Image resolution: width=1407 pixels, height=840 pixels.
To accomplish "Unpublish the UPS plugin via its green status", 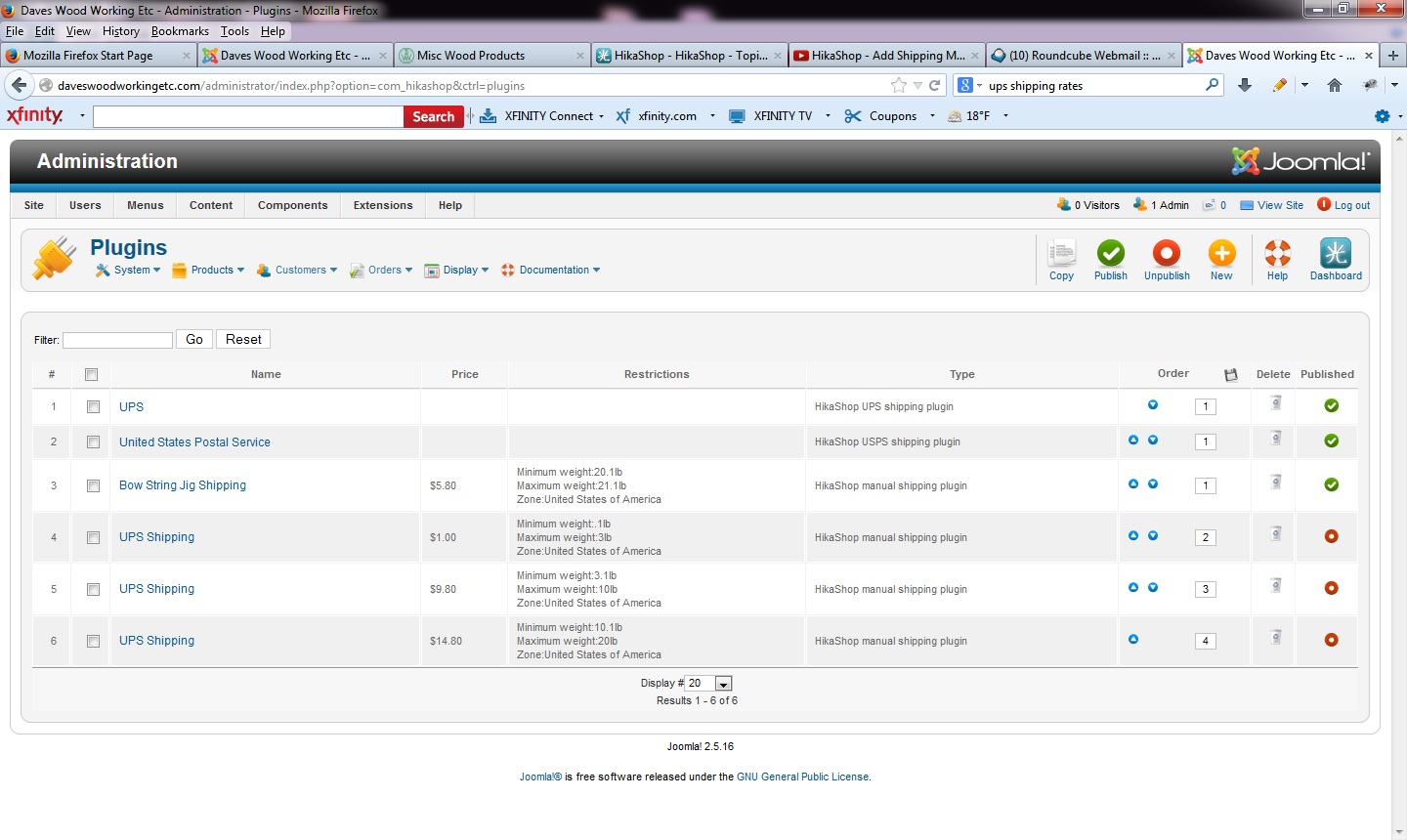I will click(x=1331, y=405).
